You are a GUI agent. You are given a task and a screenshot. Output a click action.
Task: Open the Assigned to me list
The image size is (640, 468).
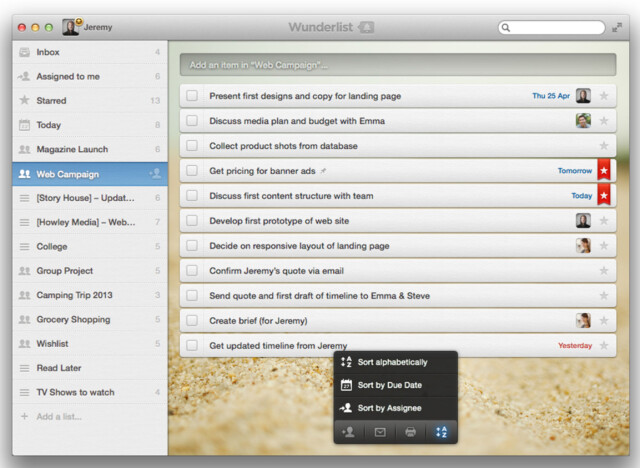(90, 76)
